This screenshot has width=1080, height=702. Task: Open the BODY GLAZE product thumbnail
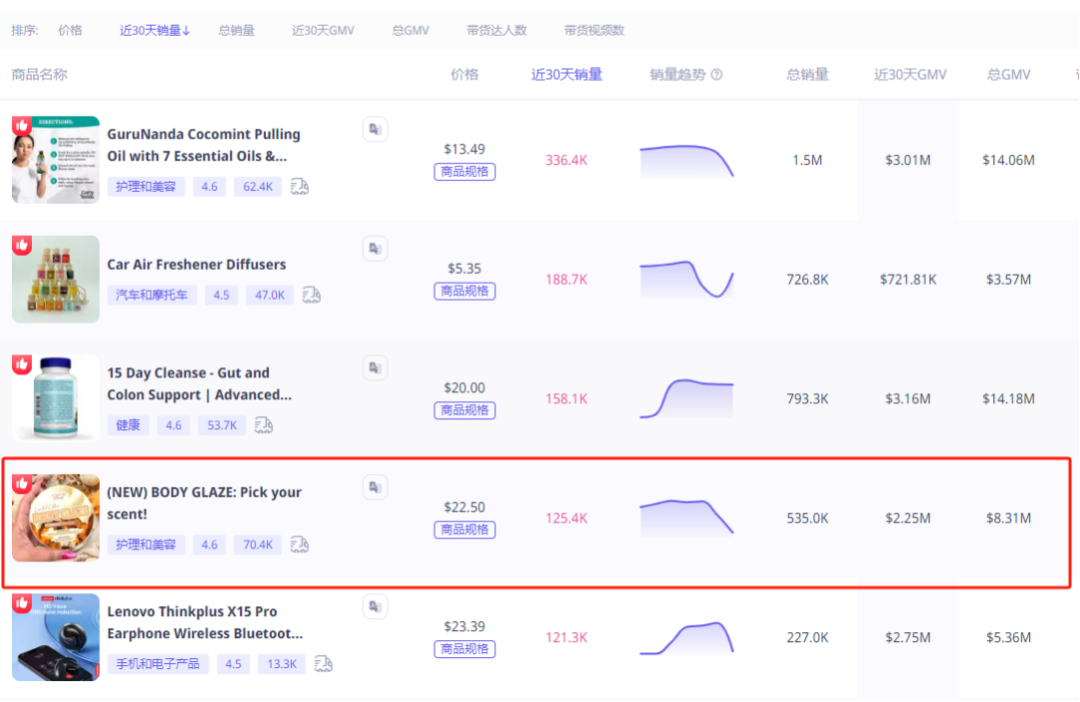coord(56,518)
